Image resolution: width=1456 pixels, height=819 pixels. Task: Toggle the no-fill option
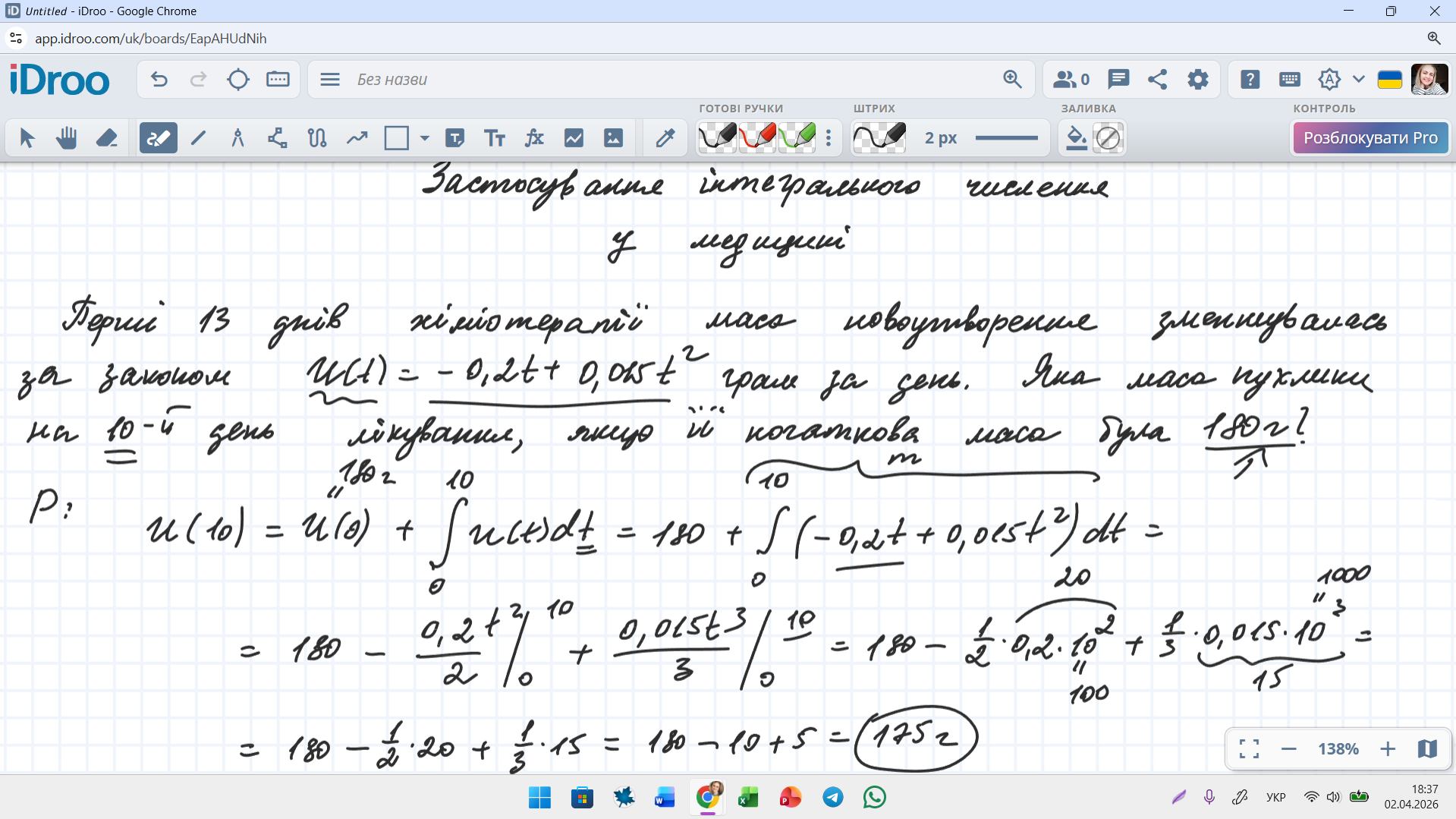1108,138
